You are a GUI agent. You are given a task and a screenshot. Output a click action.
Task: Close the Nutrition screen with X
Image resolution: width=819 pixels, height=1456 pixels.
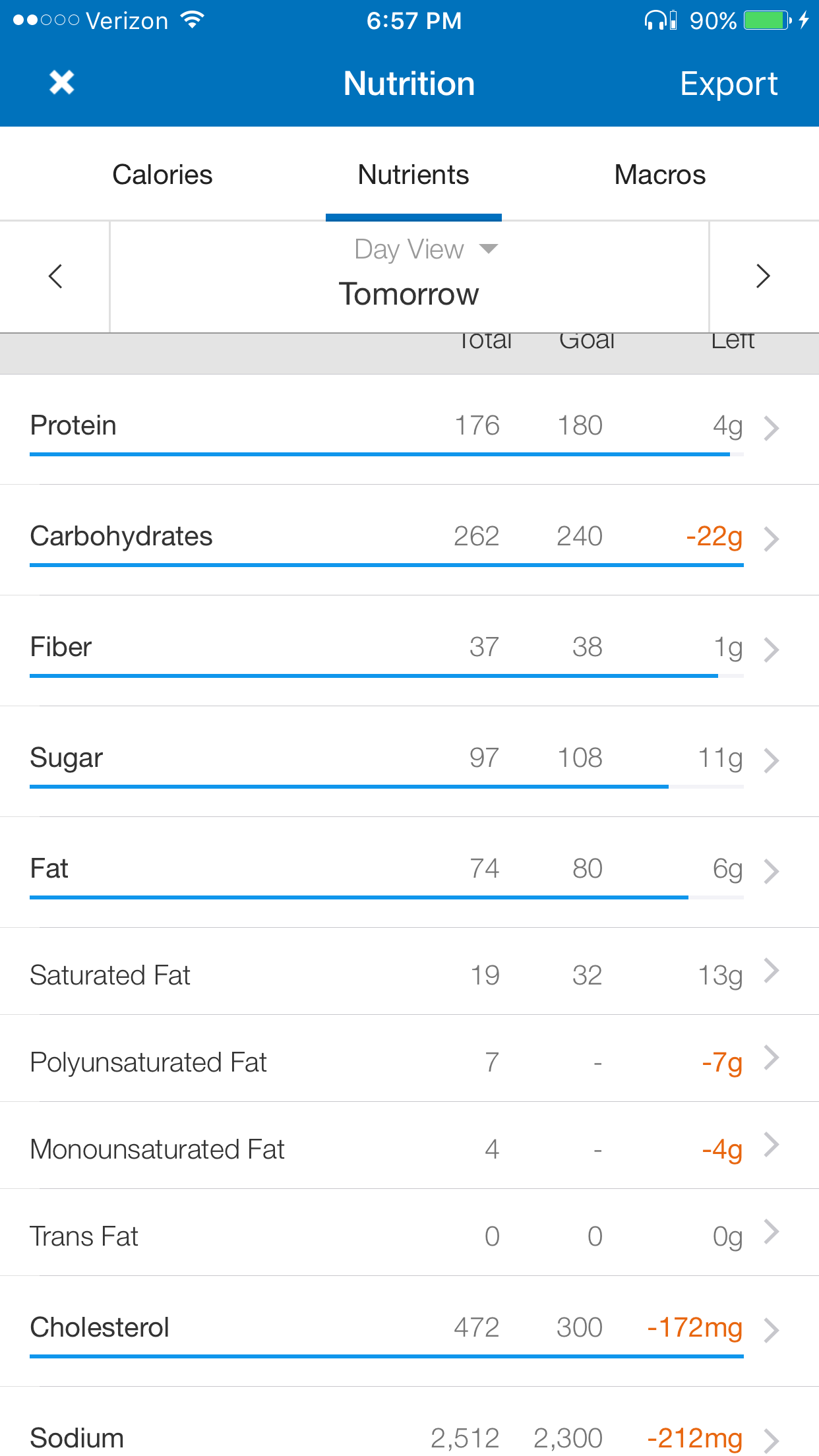pos(61,83)
